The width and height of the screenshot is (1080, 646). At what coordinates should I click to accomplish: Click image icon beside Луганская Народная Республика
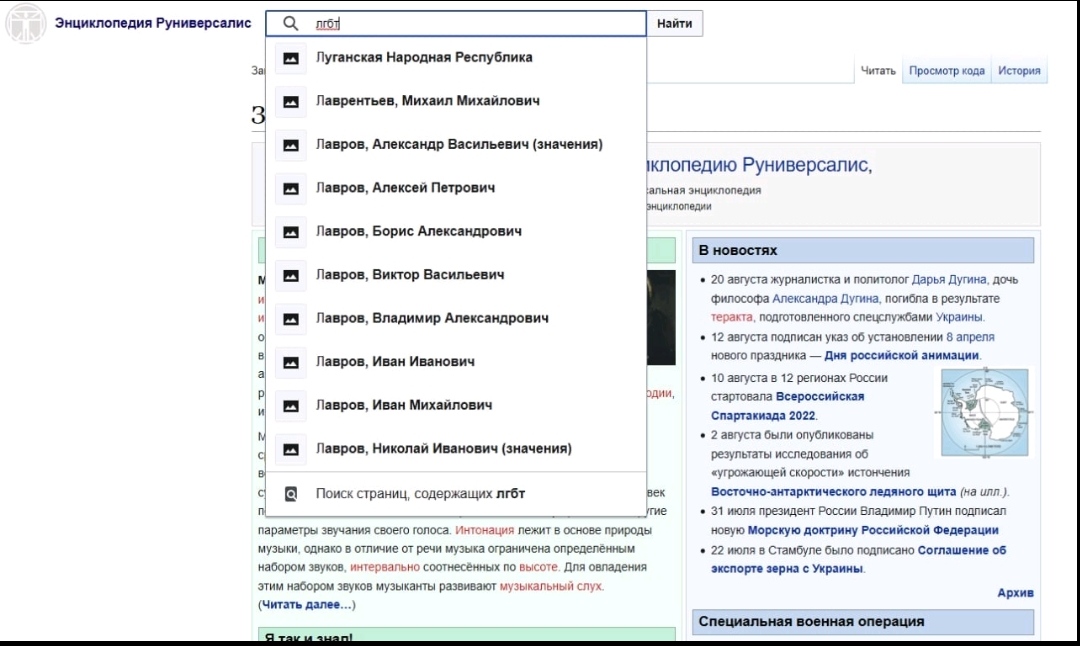pos(291,58)
